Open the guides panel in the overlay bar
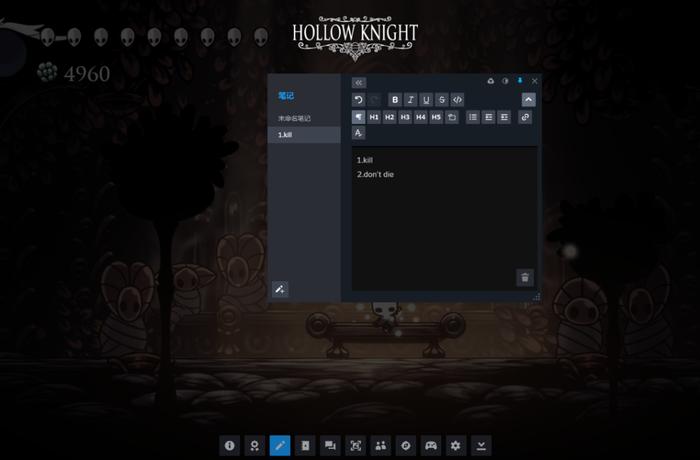The height and width of the screenshot is (460, 700). (305, 445)
